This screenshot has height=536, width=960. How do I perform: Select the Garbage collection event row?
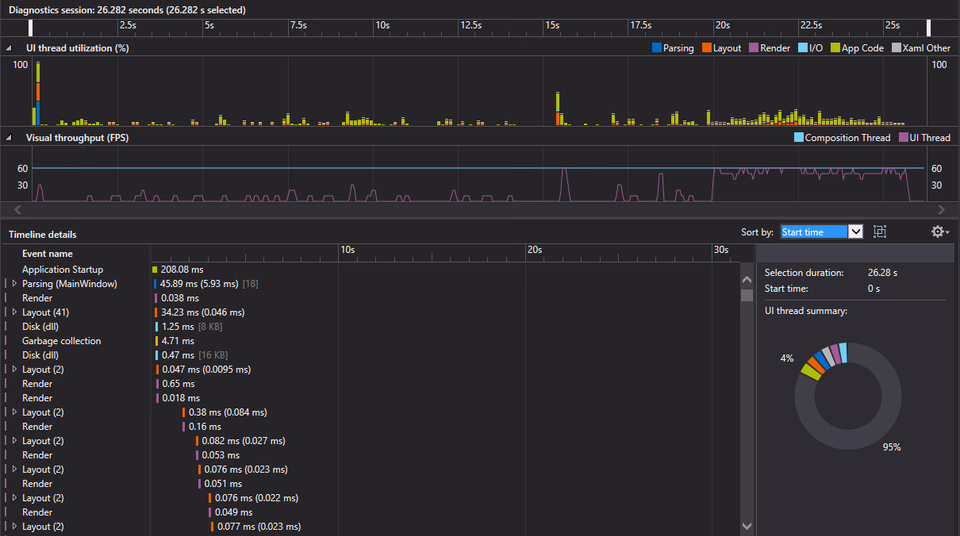coord(372,341)
